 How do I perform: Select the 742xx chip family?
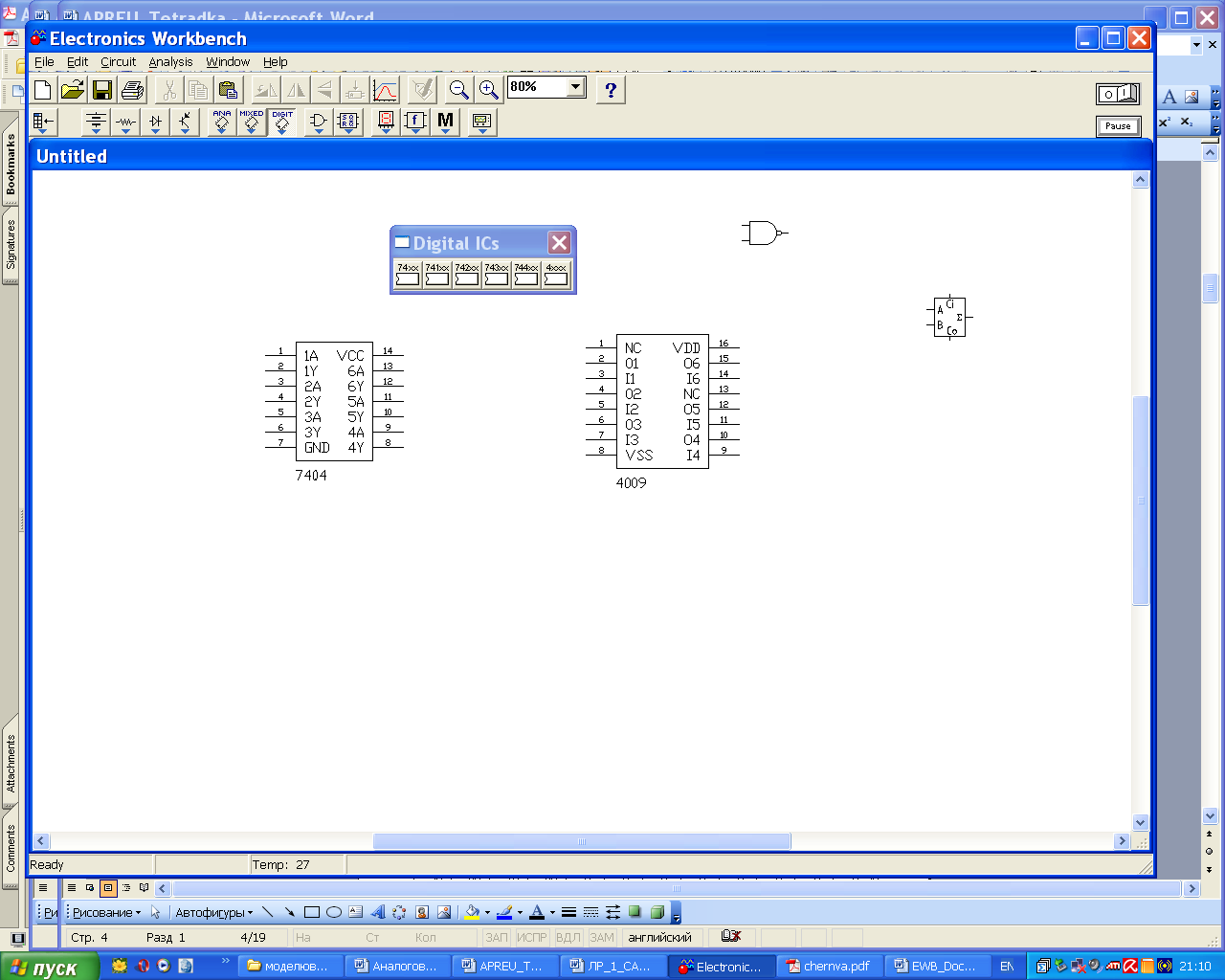467,275
